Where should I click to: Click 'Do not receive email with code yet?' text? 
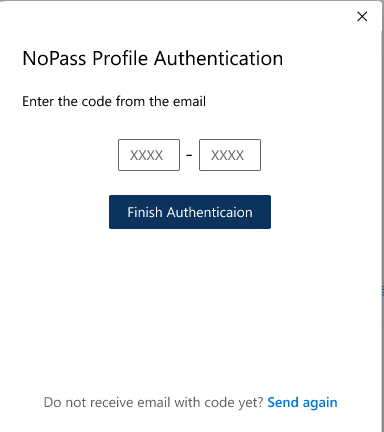point(154,403)
